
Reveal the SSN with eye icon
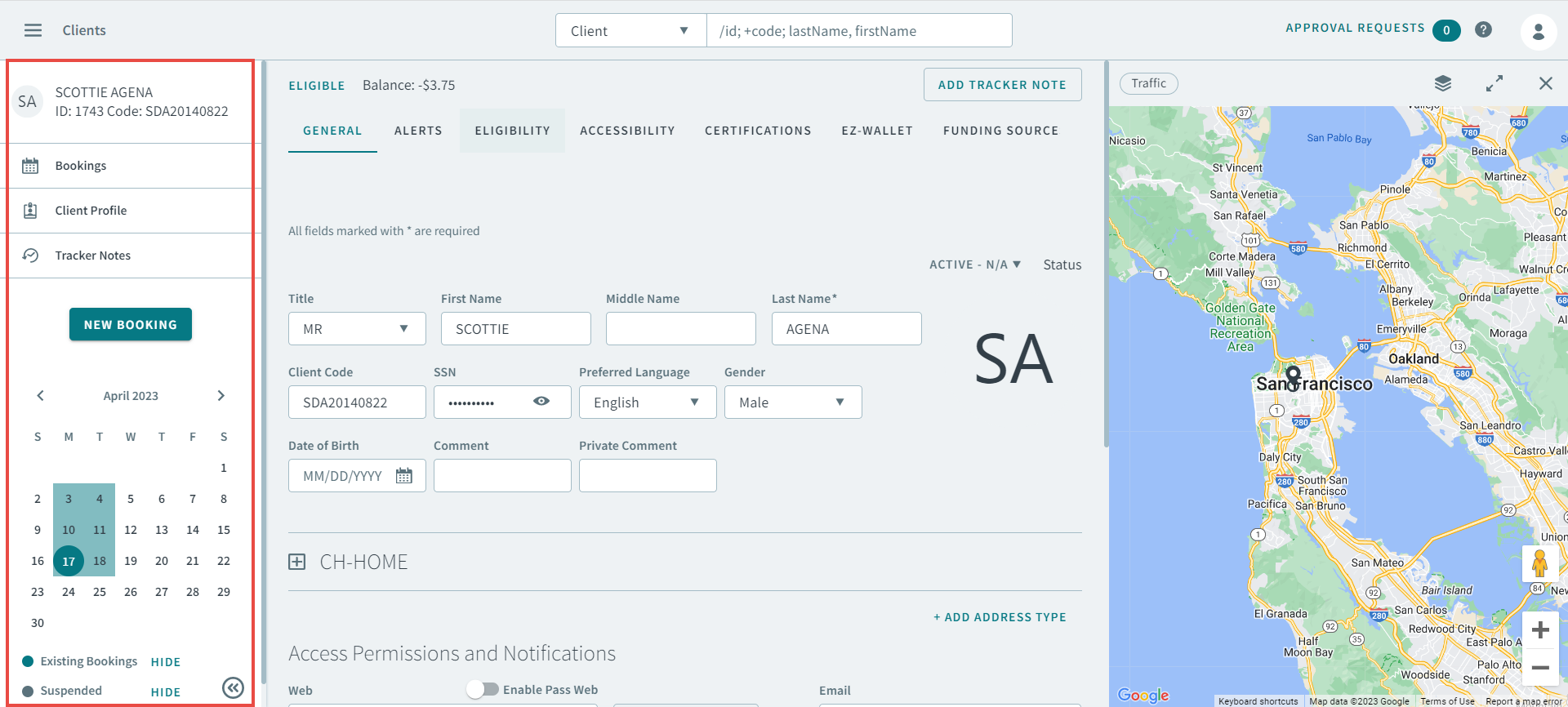point(541,402)
